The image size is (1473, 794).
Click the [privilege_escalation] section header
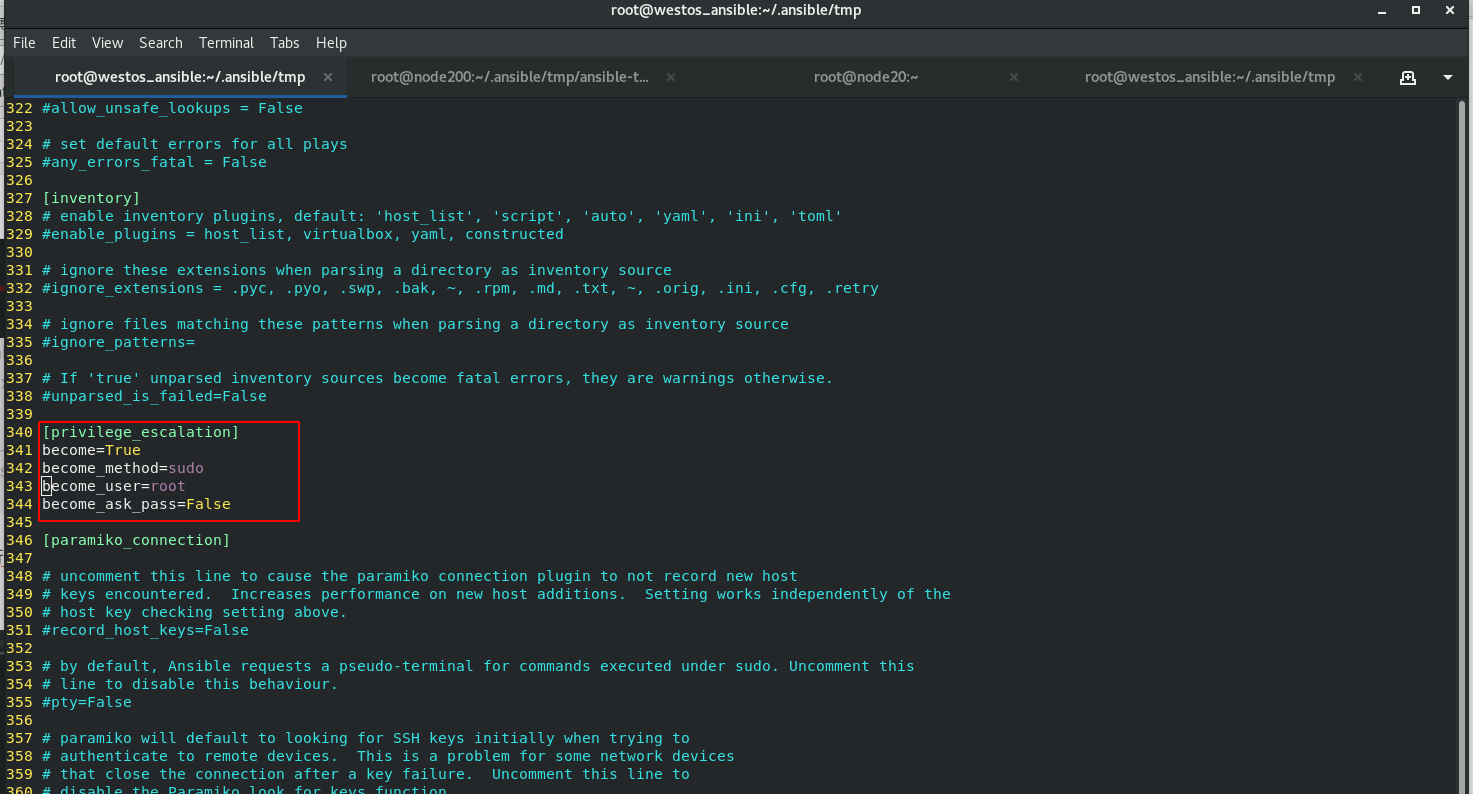tap(141, 432)
